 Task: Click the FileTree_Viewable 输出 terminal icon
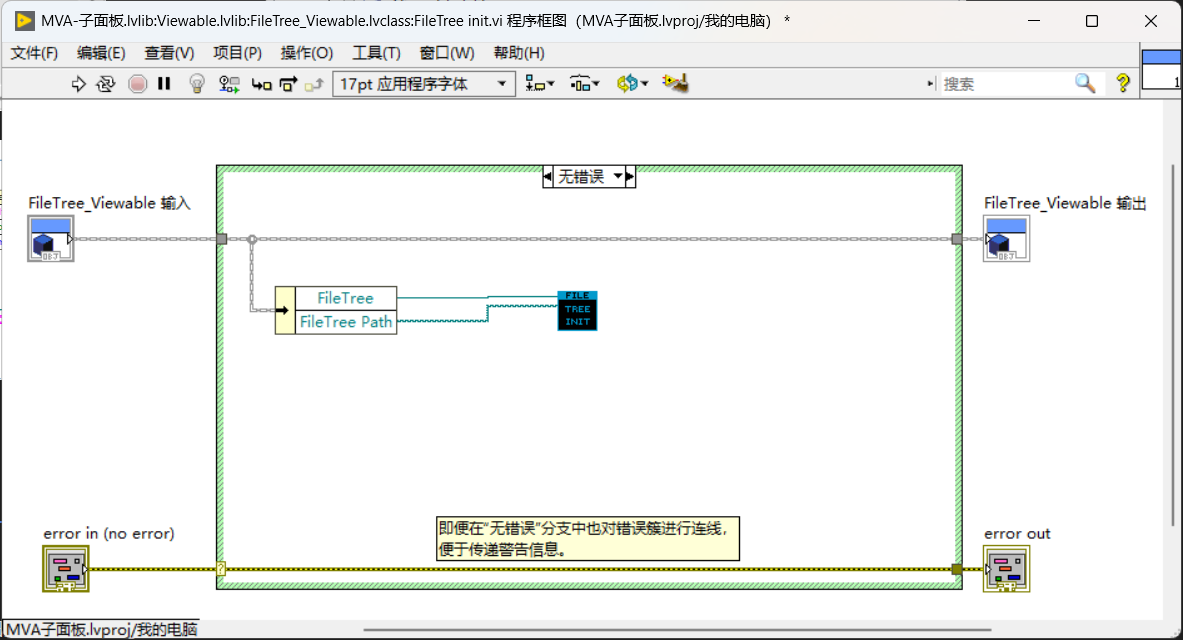tap(1006, 238)
